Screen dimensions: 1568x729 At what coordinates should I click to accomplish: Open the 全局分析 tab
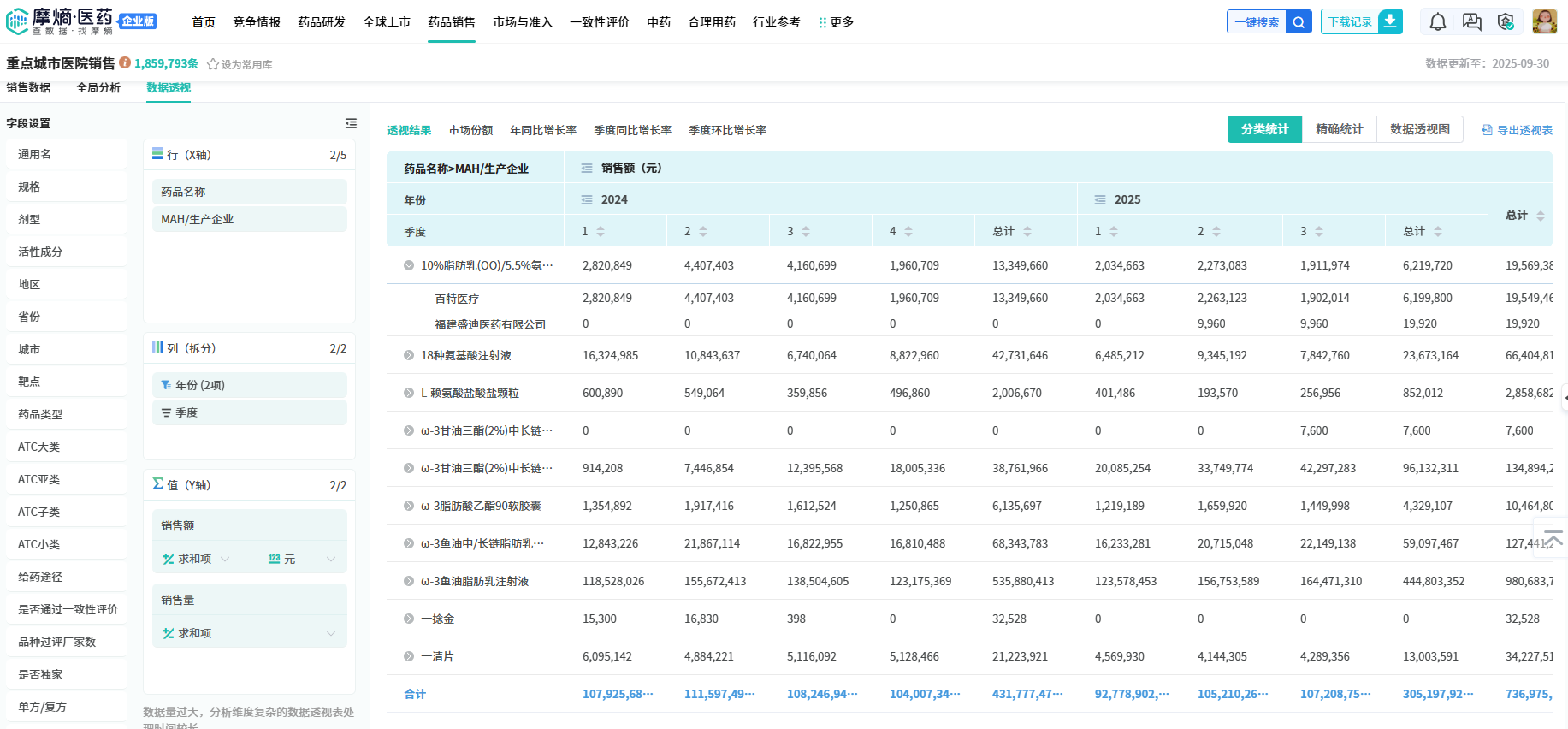(98, 87)
